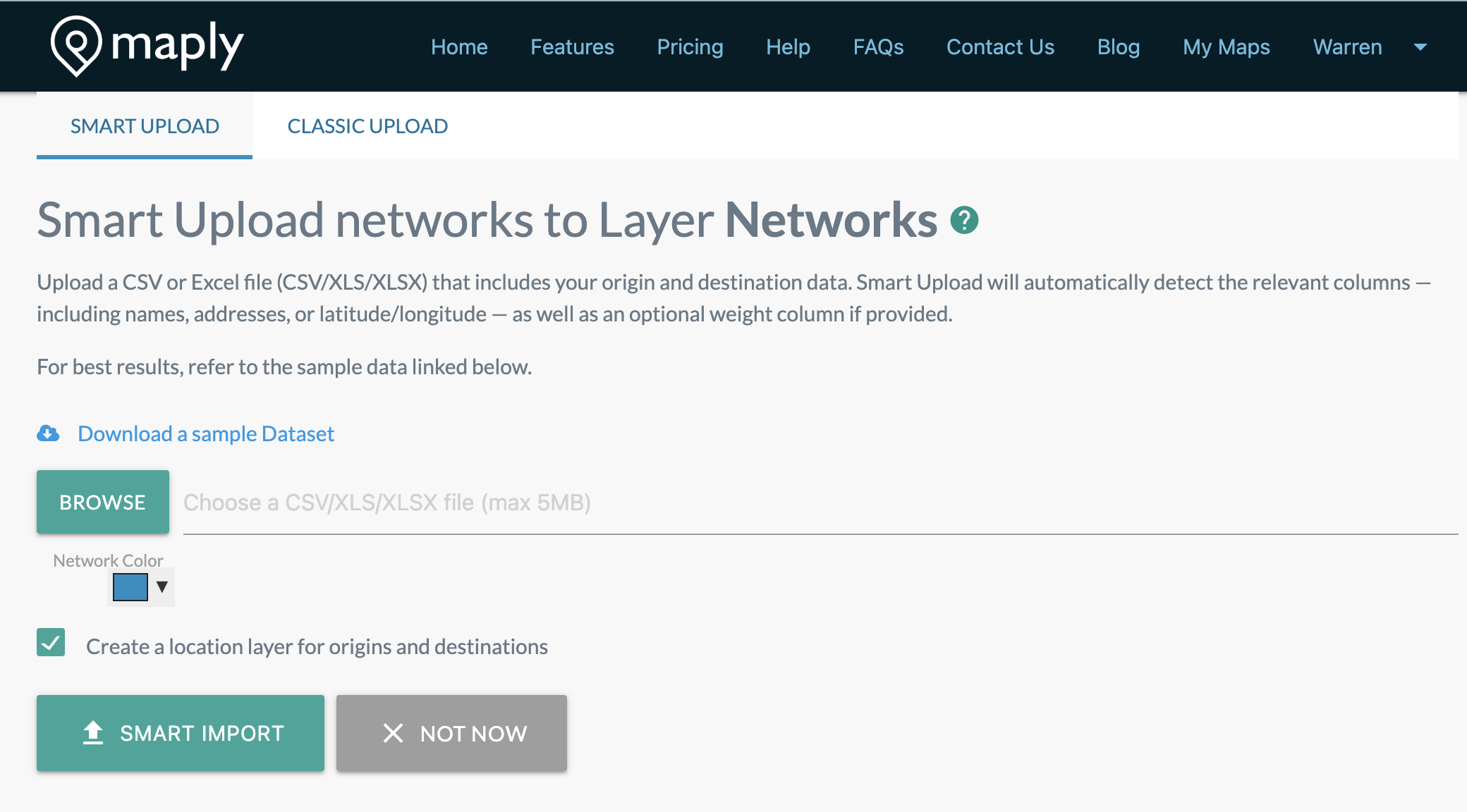Image resolution: width=1467 pixels, height=812 pixels.
Task: Open Download a sample Dataset link
Action: [206, 433]
